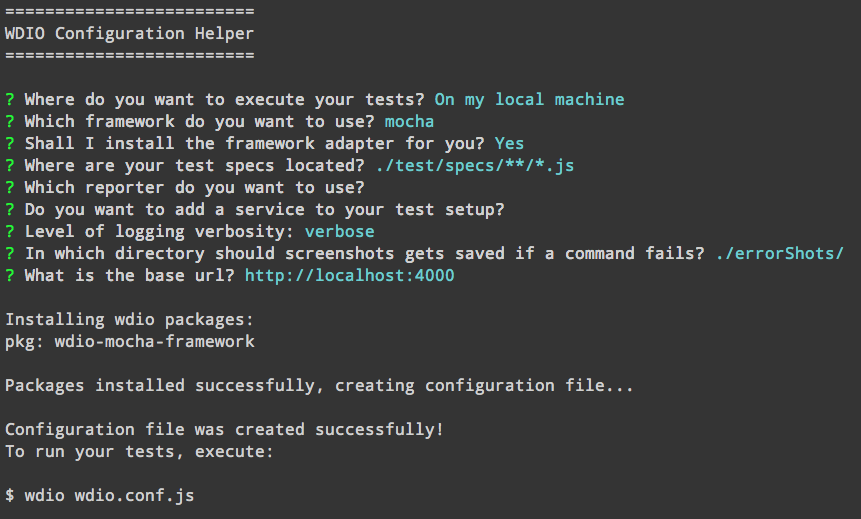The height and width of the screenshot is (519, 861).
Task: Click the "Installing wdio packages:" line
Action: (x=129, y=320)
